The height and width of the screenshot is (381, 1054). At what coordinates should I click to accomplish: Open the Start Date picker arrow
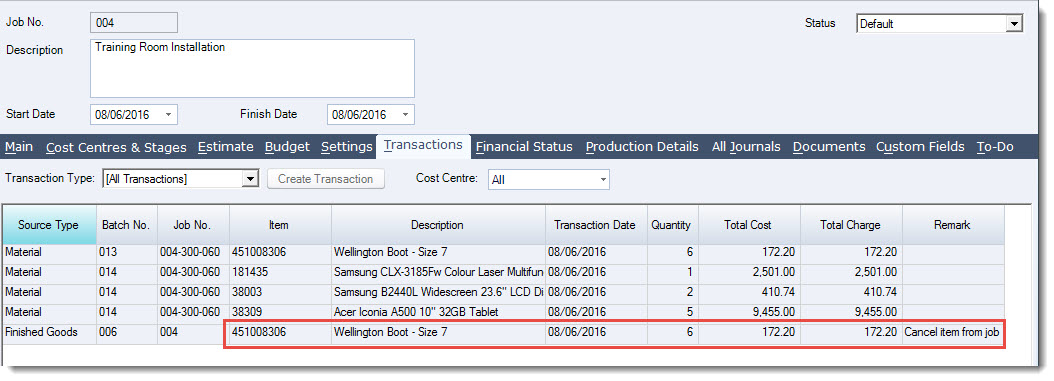click(x=168, y=115)
